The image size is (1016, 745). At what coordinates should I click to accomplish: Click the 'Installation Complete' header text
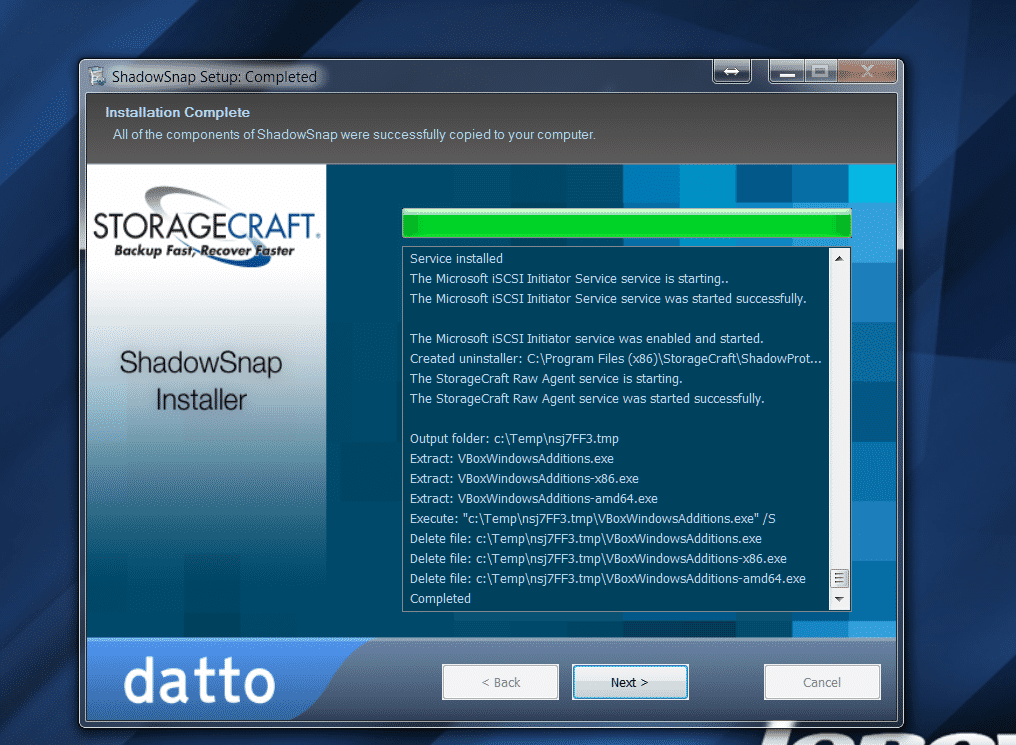click(177, 112)
